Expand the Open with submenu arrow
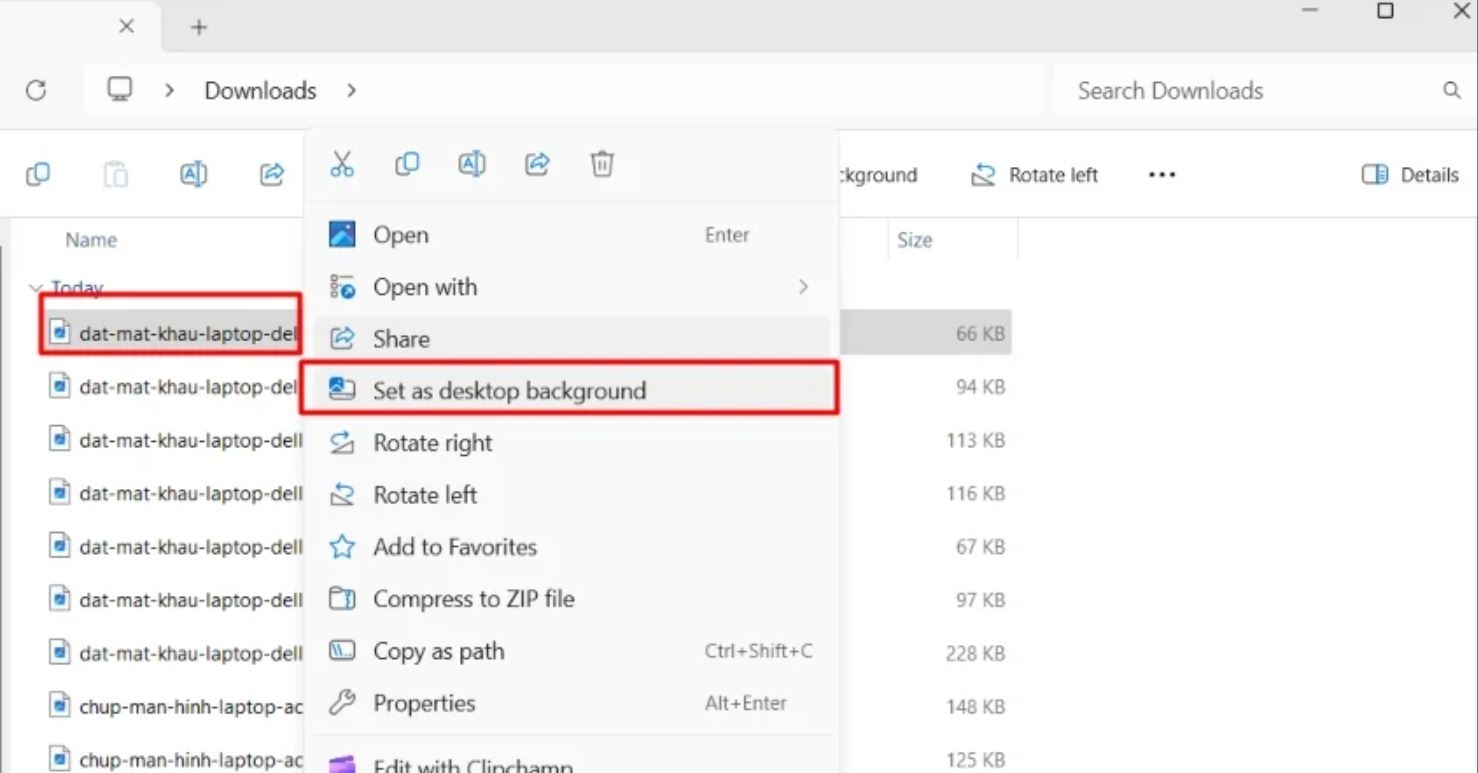The height and width of the screenshot is (773, 1478). pyautogui.click(x=802, y=287)
